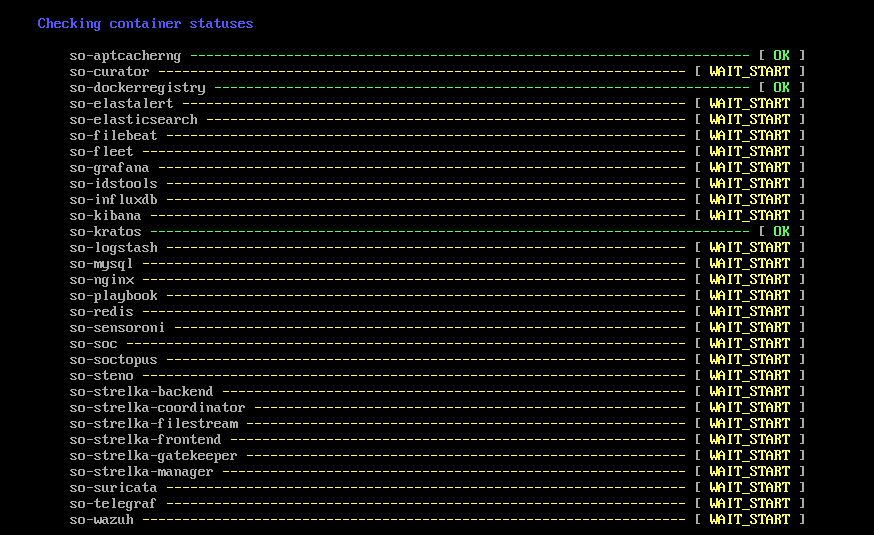Click WAIT_START status of so-strelka-coordinator
The height and width of the screenshot is (535, 874).
[x=749, y=408]
